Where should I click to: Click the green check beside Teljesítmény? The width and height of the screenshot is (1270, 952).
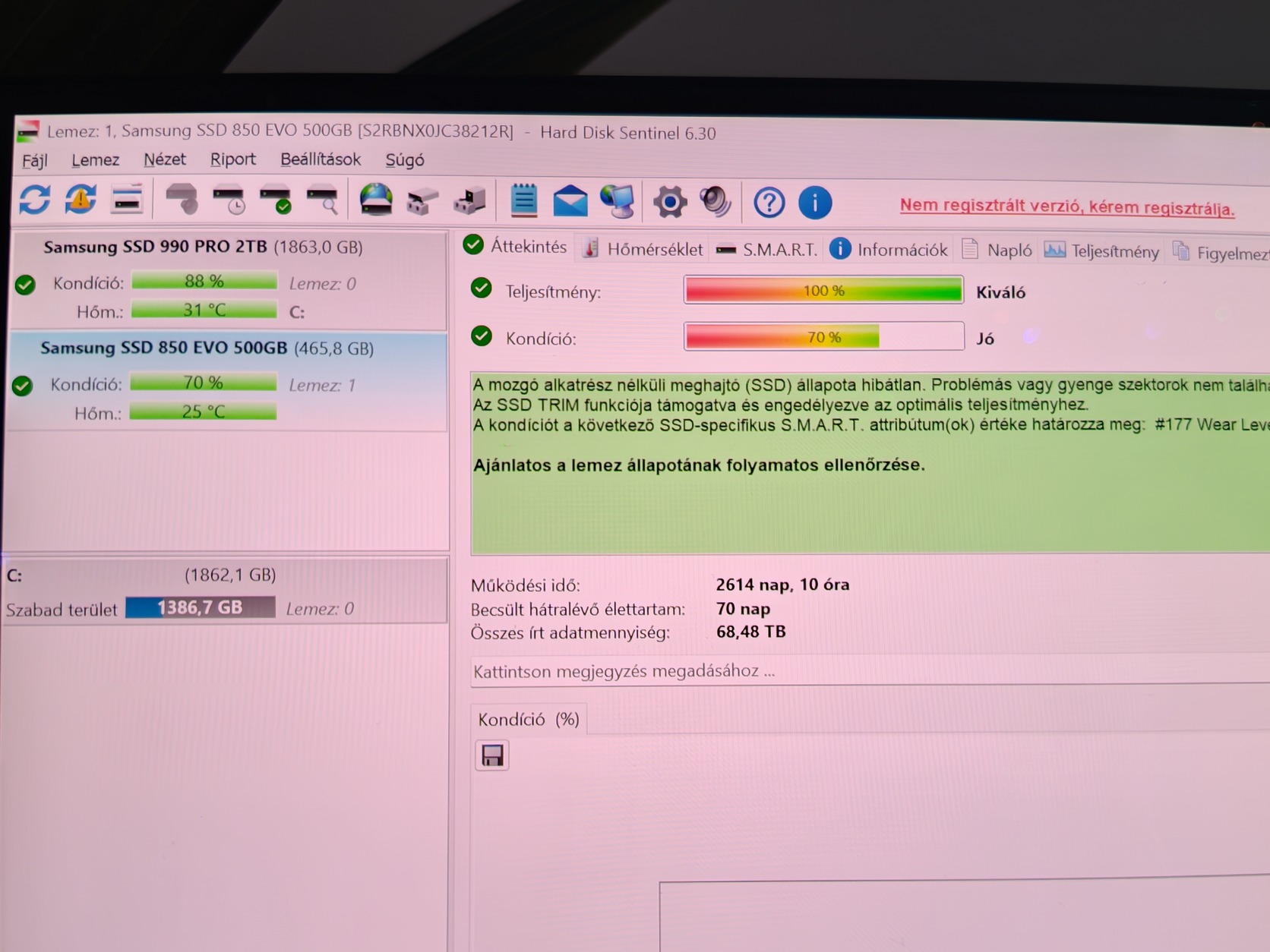click(481, 288)
